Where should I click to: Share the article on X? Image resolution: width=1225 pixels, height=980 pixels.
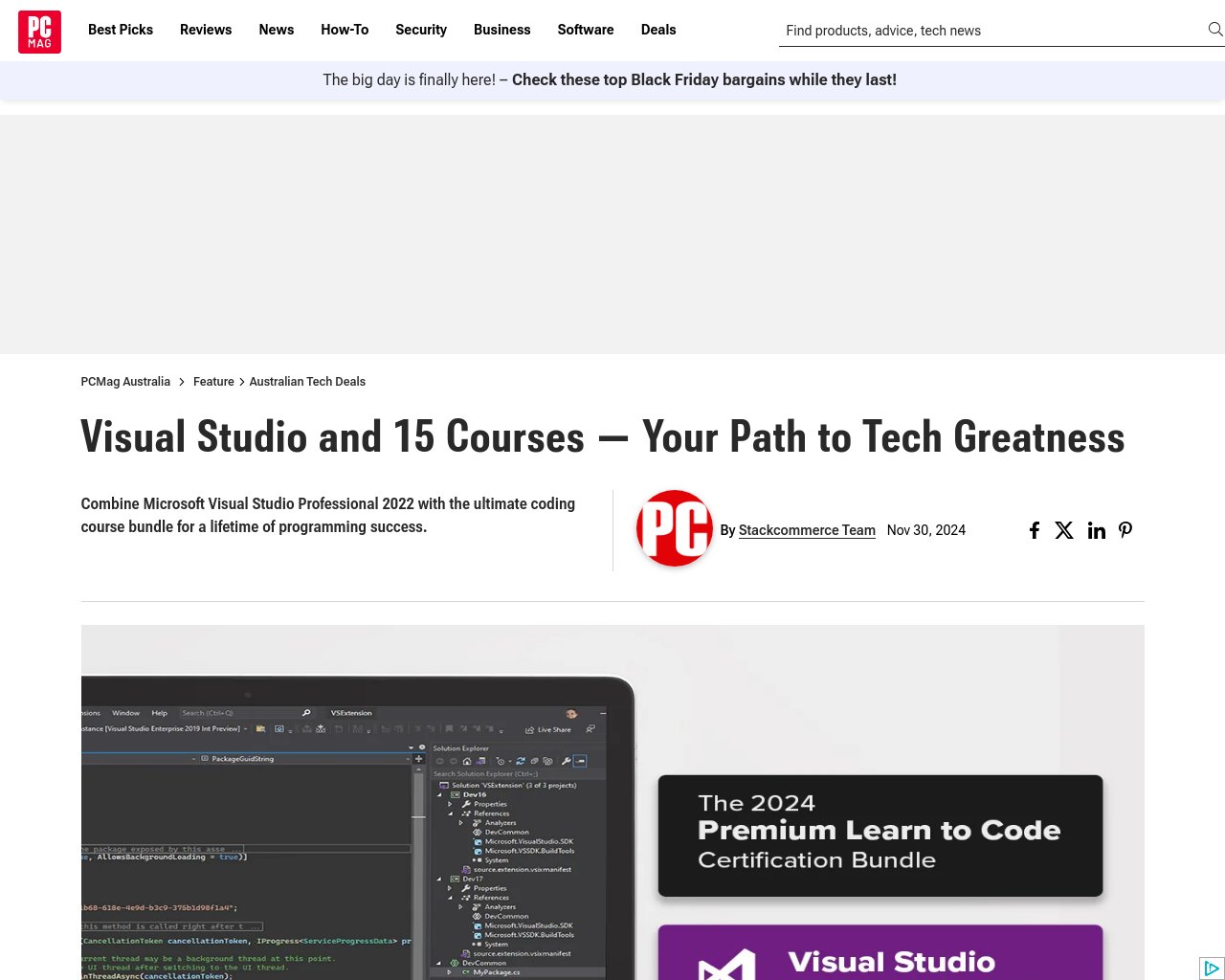pos(1064,530)
